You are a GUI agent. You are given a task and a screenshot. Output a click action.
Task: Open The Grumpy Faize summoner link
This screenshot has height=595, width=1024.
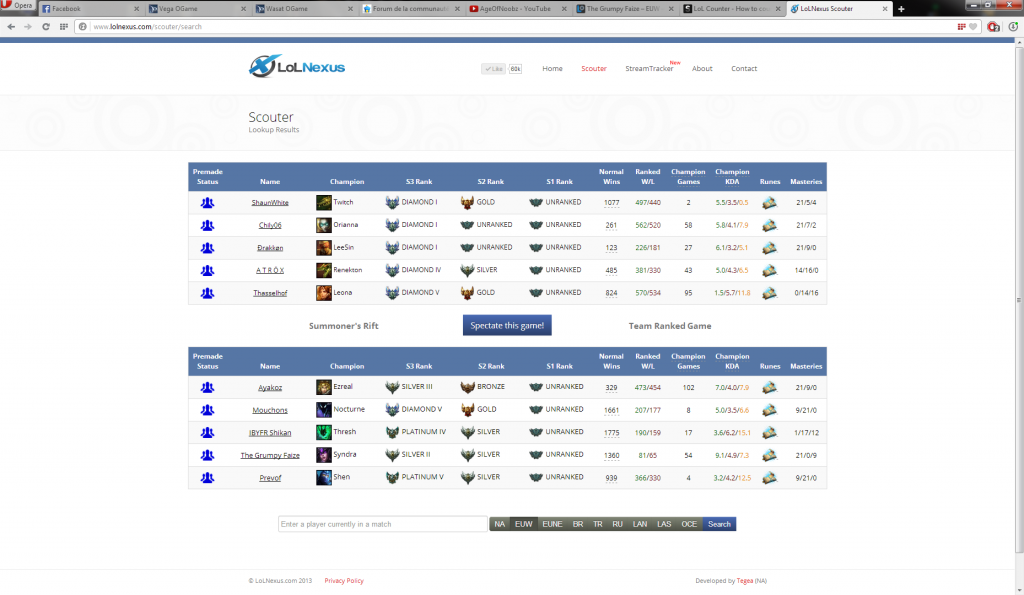(270, 455)
